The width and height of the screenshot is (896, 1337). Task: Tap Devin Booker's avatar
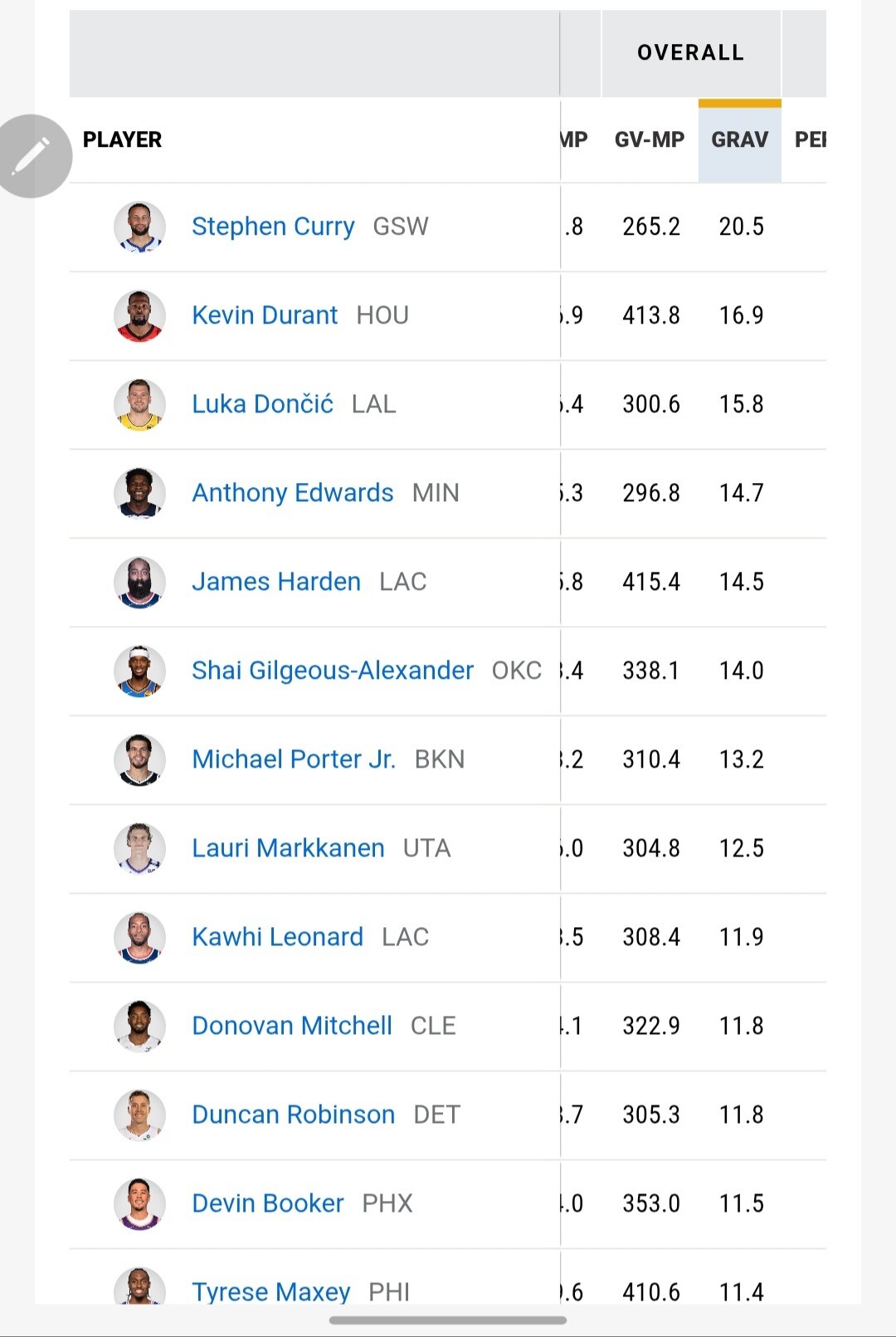point(139,1203)
